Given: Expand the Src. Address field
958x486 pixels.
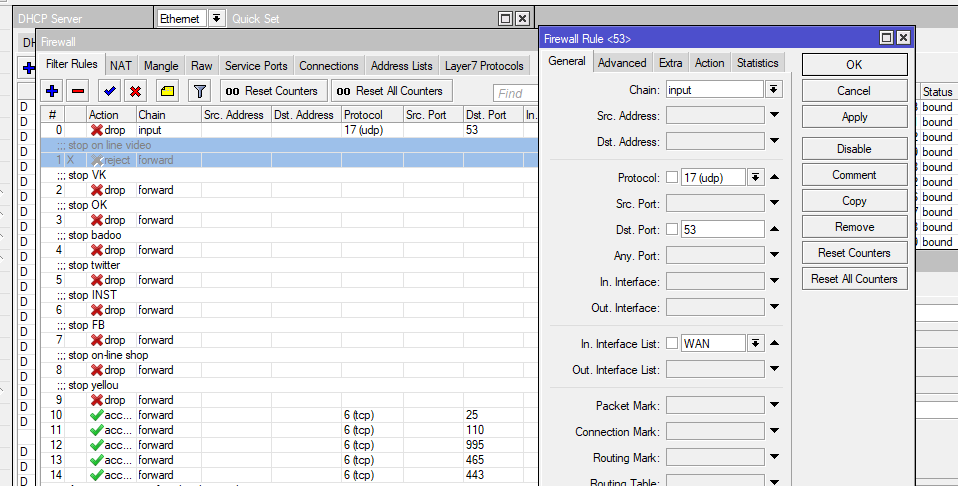Looking at the screenshot, I should coord(774,115).
